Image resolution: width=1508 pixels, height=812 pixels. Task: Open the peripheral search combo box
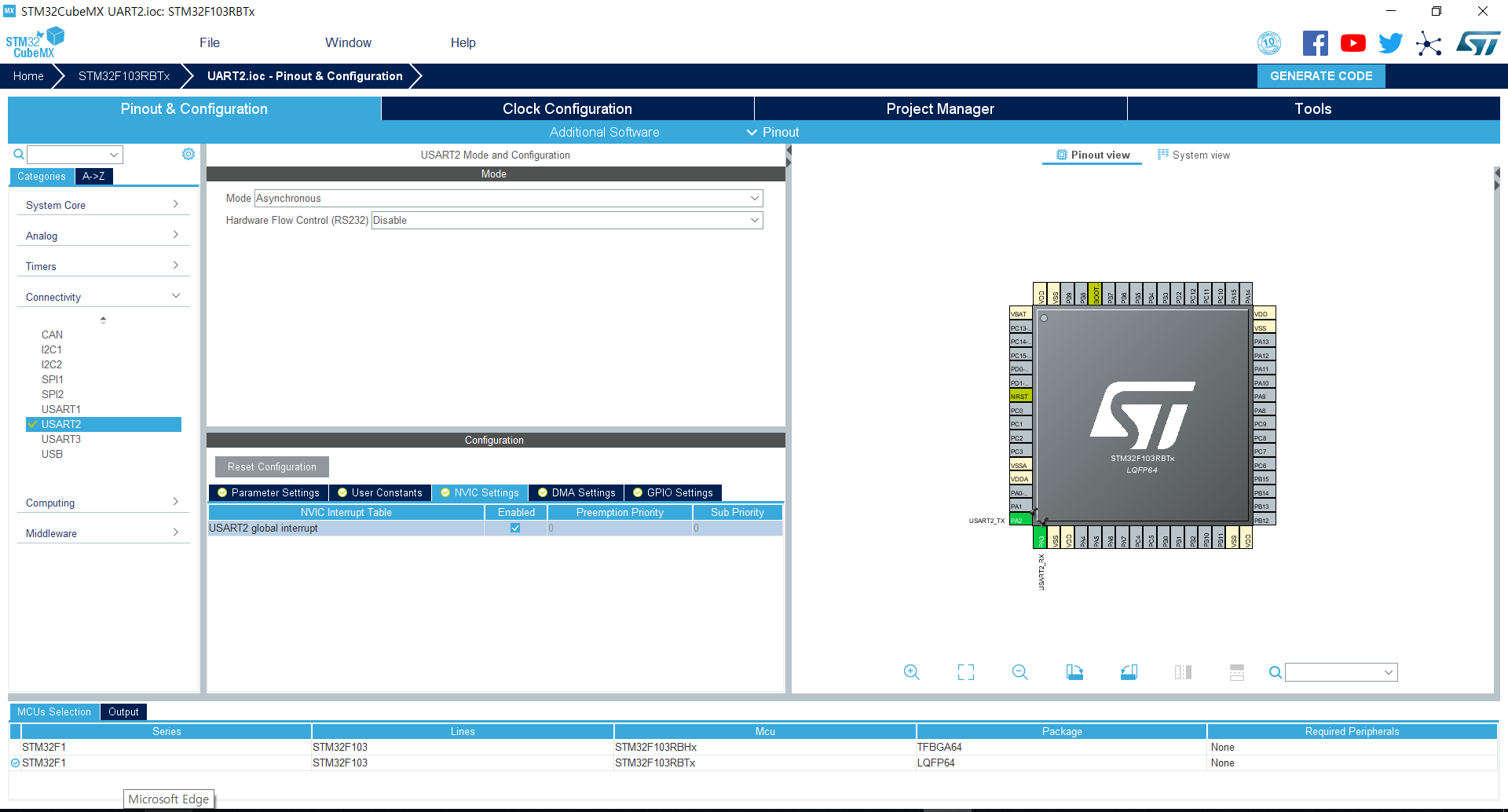click(x=75, y=155)
